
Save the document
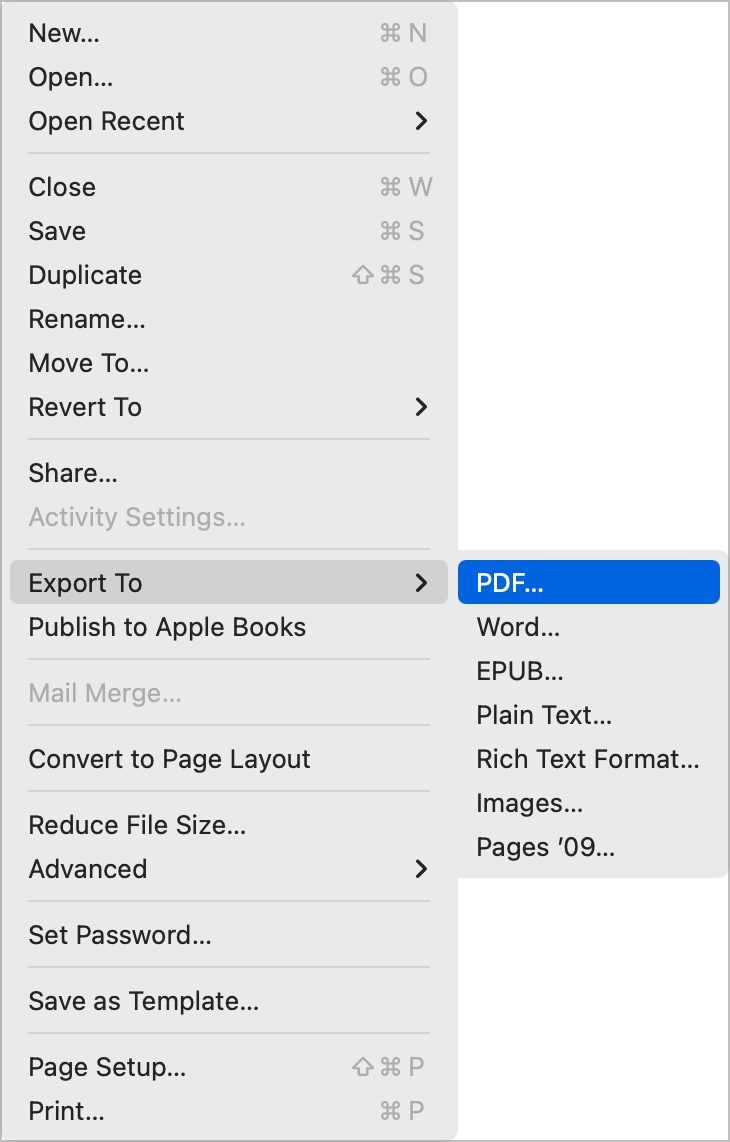(57, 231)
